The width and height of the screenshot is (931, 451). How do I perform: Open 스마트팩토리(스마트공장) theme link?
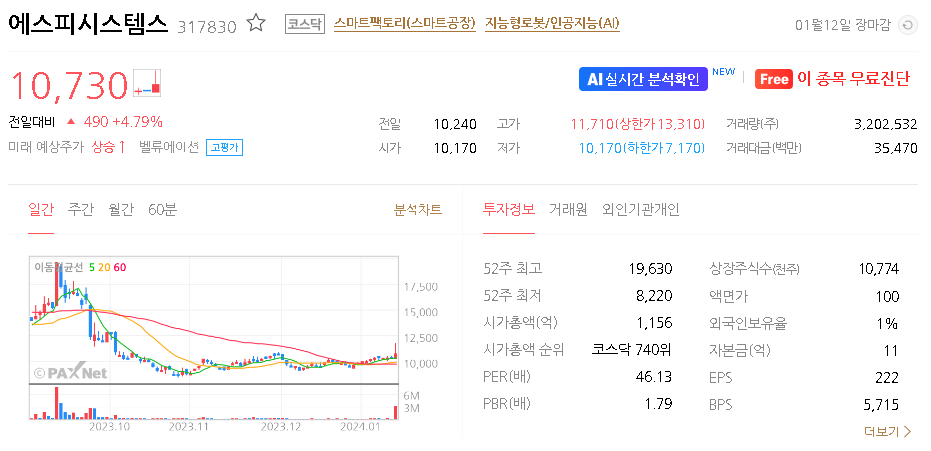(405, 24)
